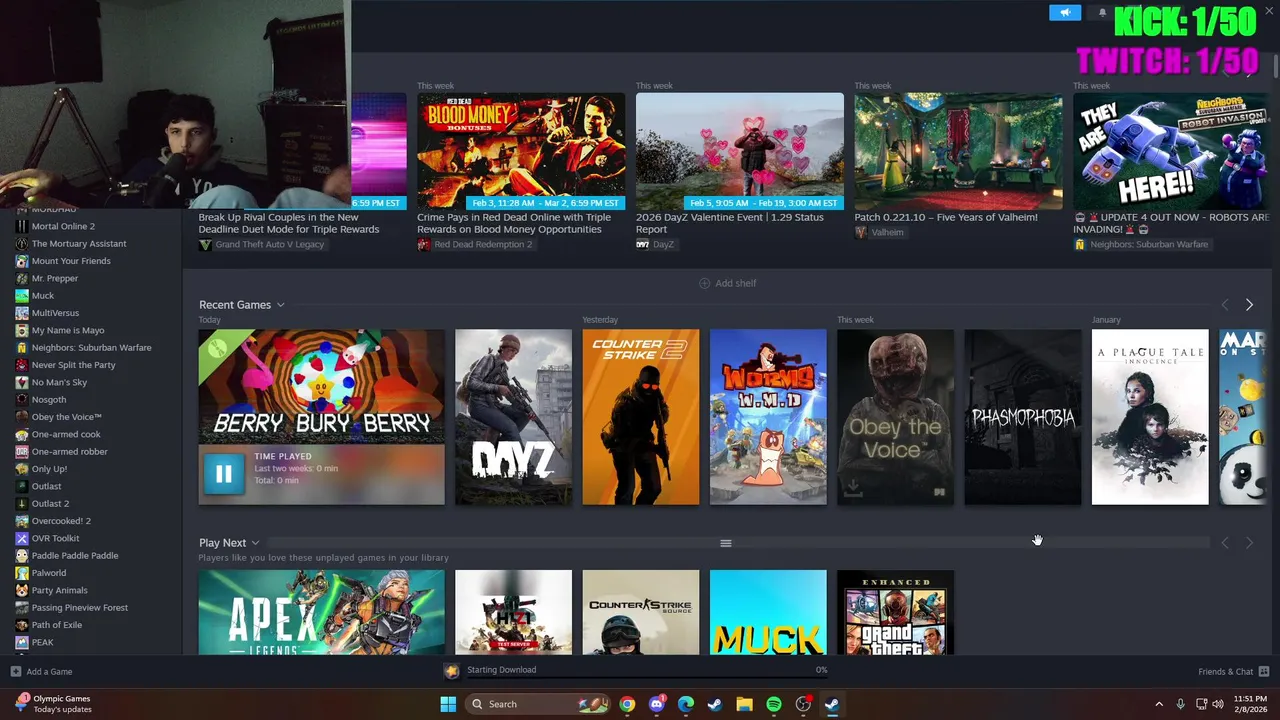Open Muck cover in Play Next shelf
1280x720 pixels.
[768, 612]
